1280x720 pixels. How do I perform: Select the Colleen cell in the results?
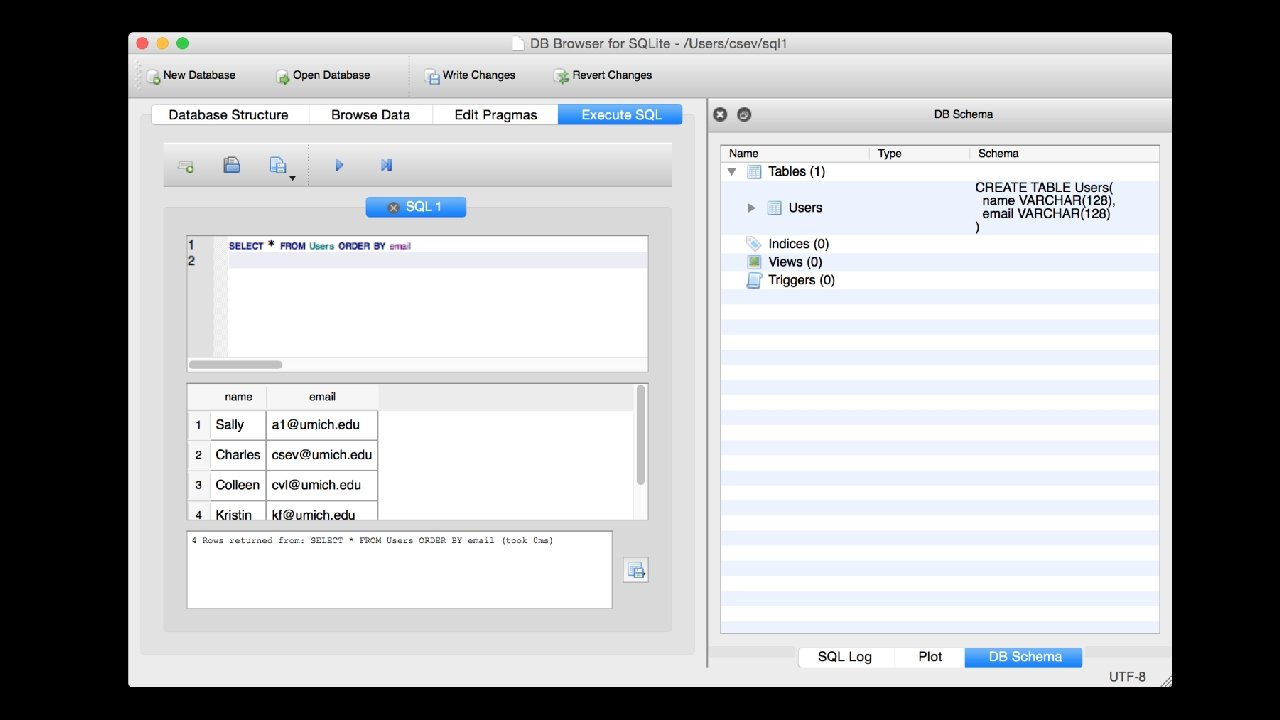pyautogui.click(x=238, y=485)
